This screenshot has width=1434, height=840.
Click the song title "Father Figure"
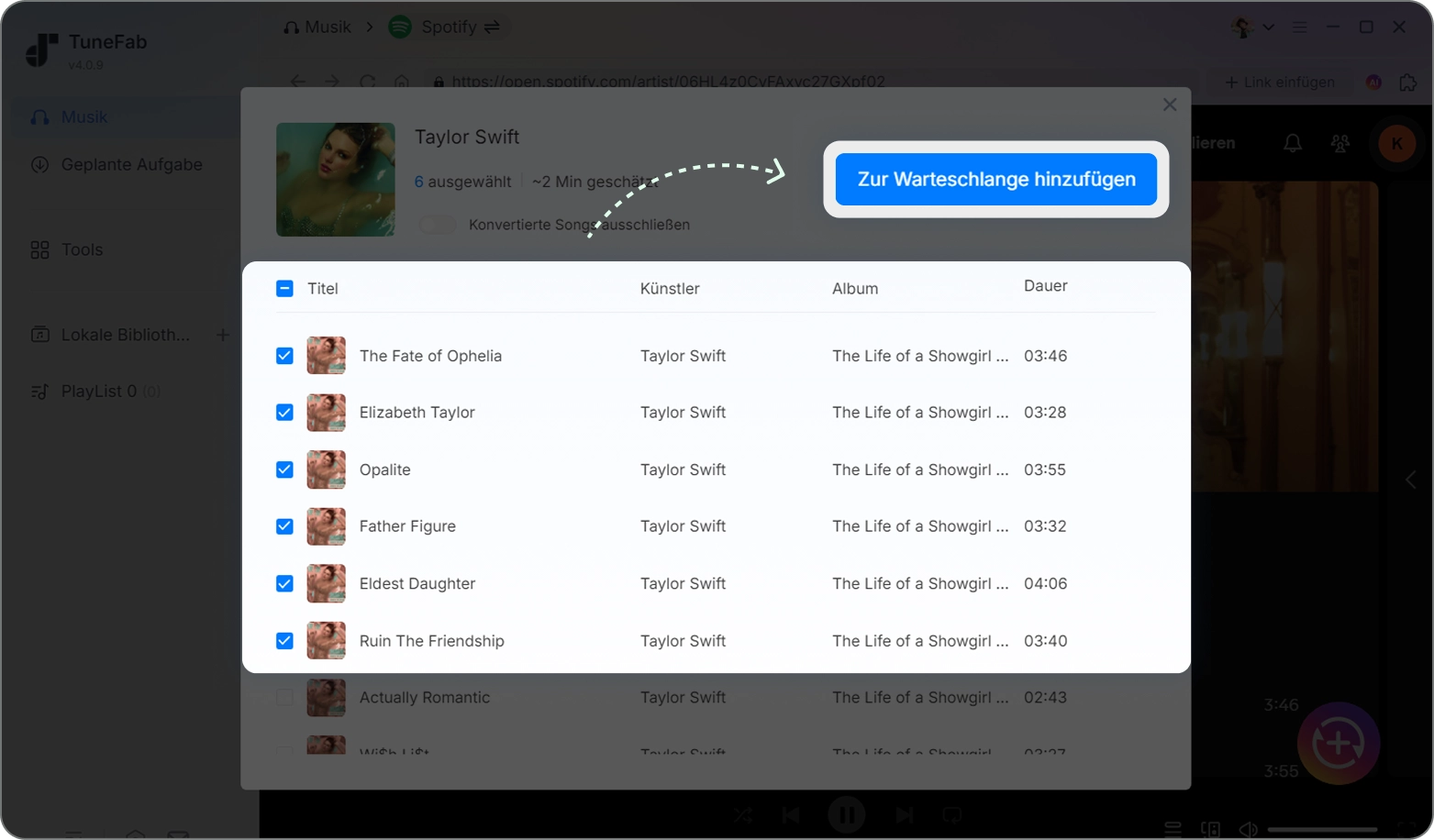(x=407, y=526)
